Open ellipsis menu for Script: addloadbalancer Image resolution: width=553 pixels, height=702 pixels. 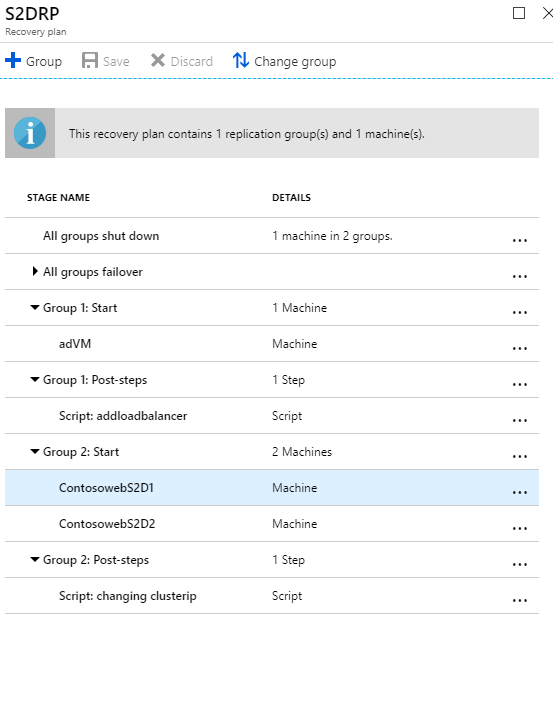pos(519,420)
